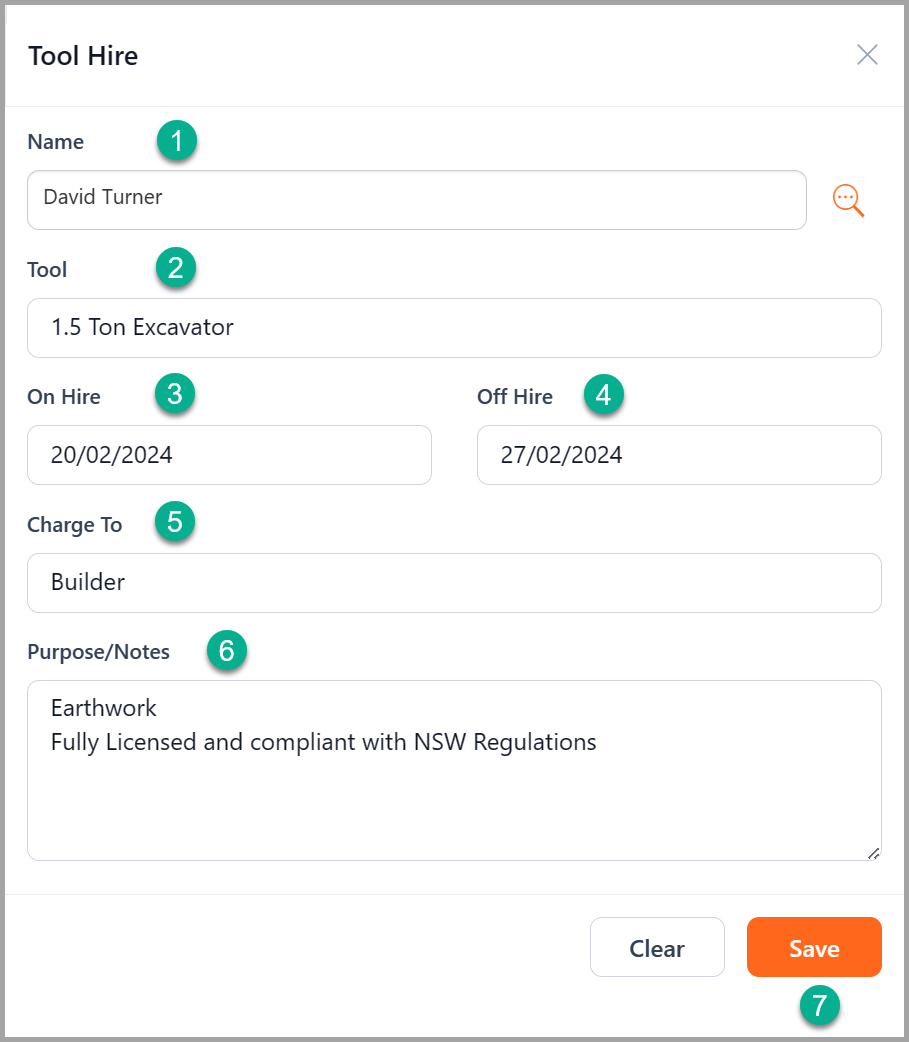Click the Purpose/Notes textarea resize handle
The image size is (909, 1042).
(873, 853)
